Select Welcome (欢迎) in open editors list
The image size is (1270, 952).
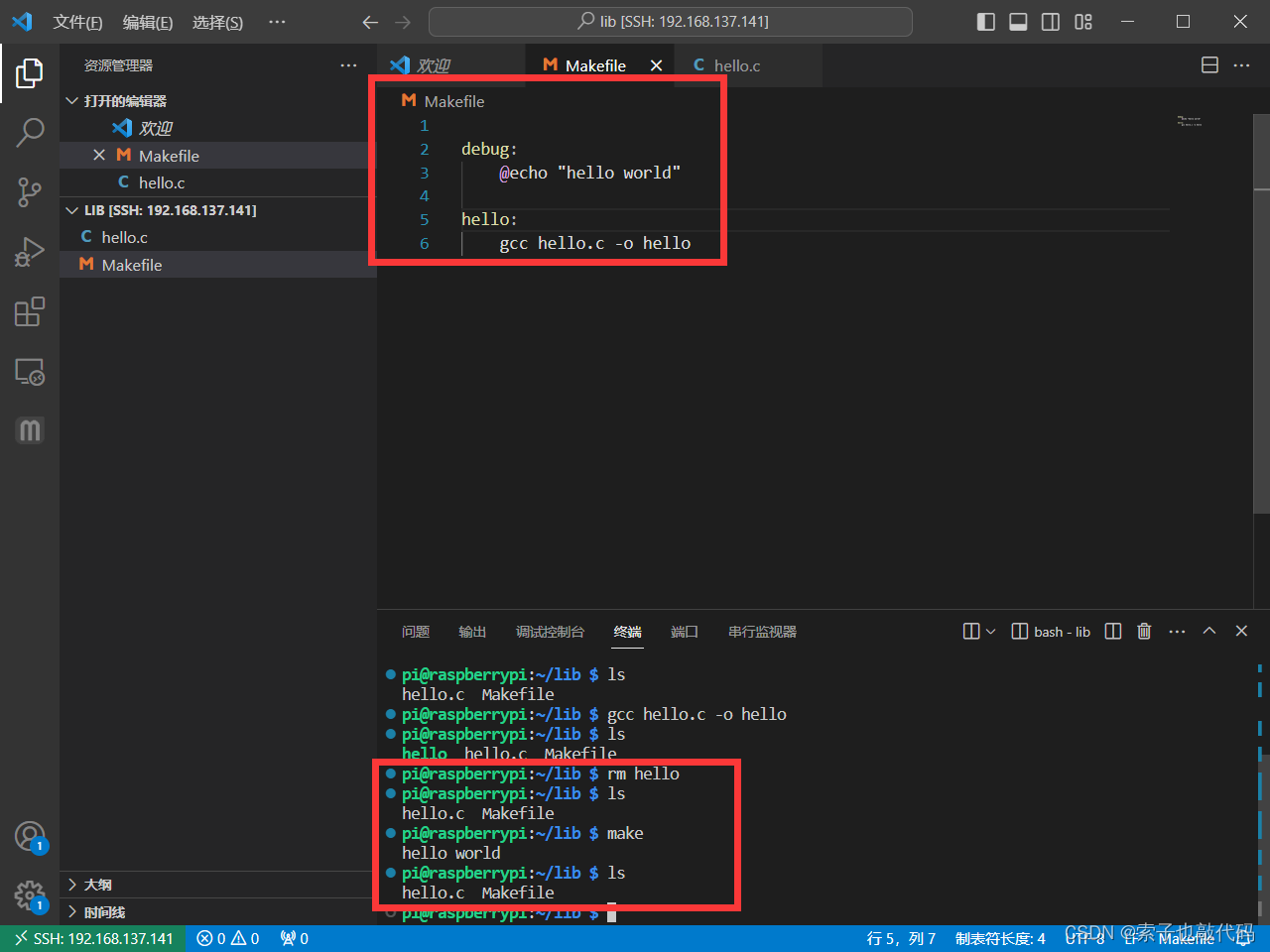[x=218, y=128]
